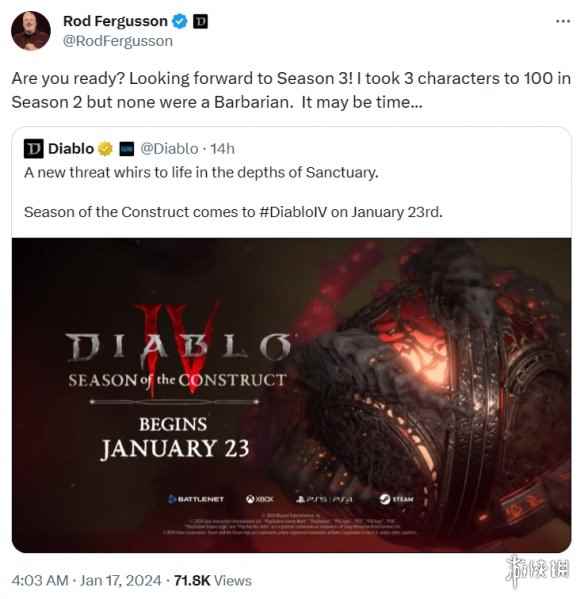The height and width of the screenshot is (599, 584).
Task: Click the Diablo account logo in quoted tweet
Action: 34,149
